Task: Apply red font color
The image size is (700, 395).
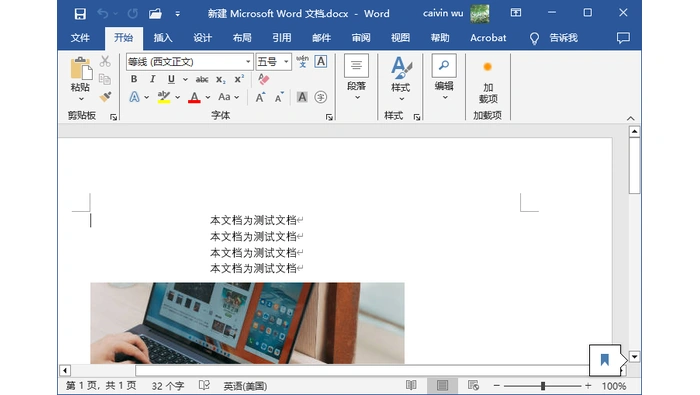Action: (194, 97)
